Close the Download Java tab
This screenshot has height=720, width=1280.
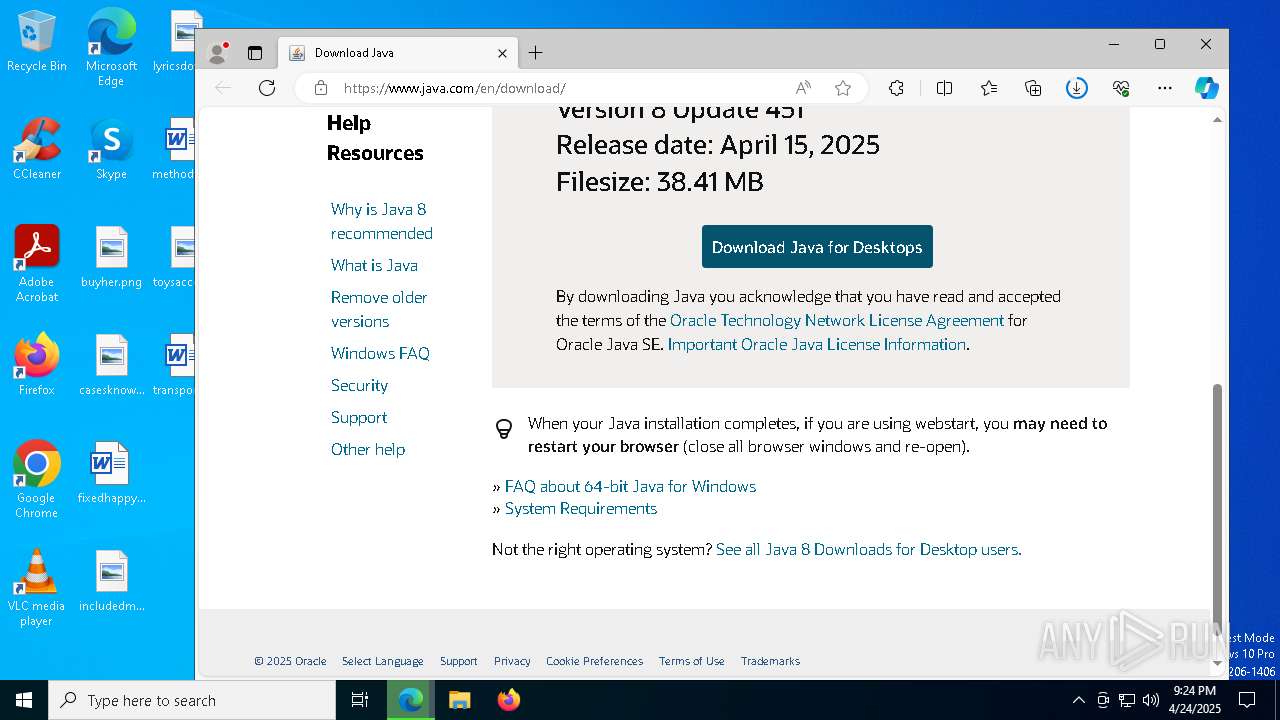coord(502,53)
